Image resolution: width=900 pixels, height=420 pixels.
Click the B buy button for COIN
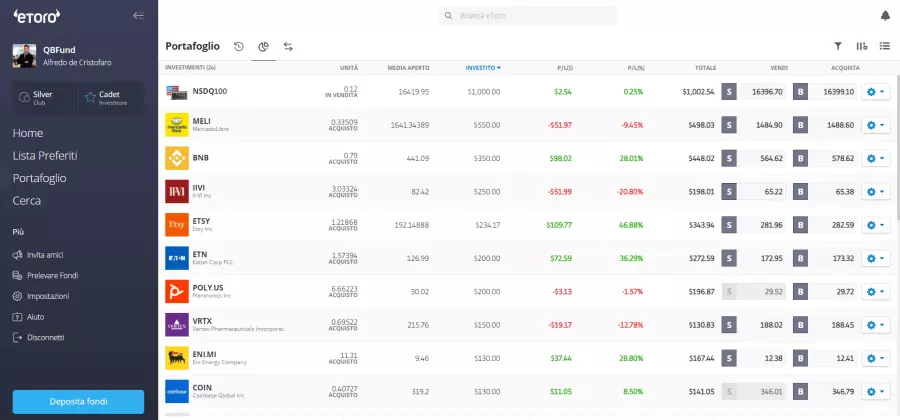(x=800, y=391)
